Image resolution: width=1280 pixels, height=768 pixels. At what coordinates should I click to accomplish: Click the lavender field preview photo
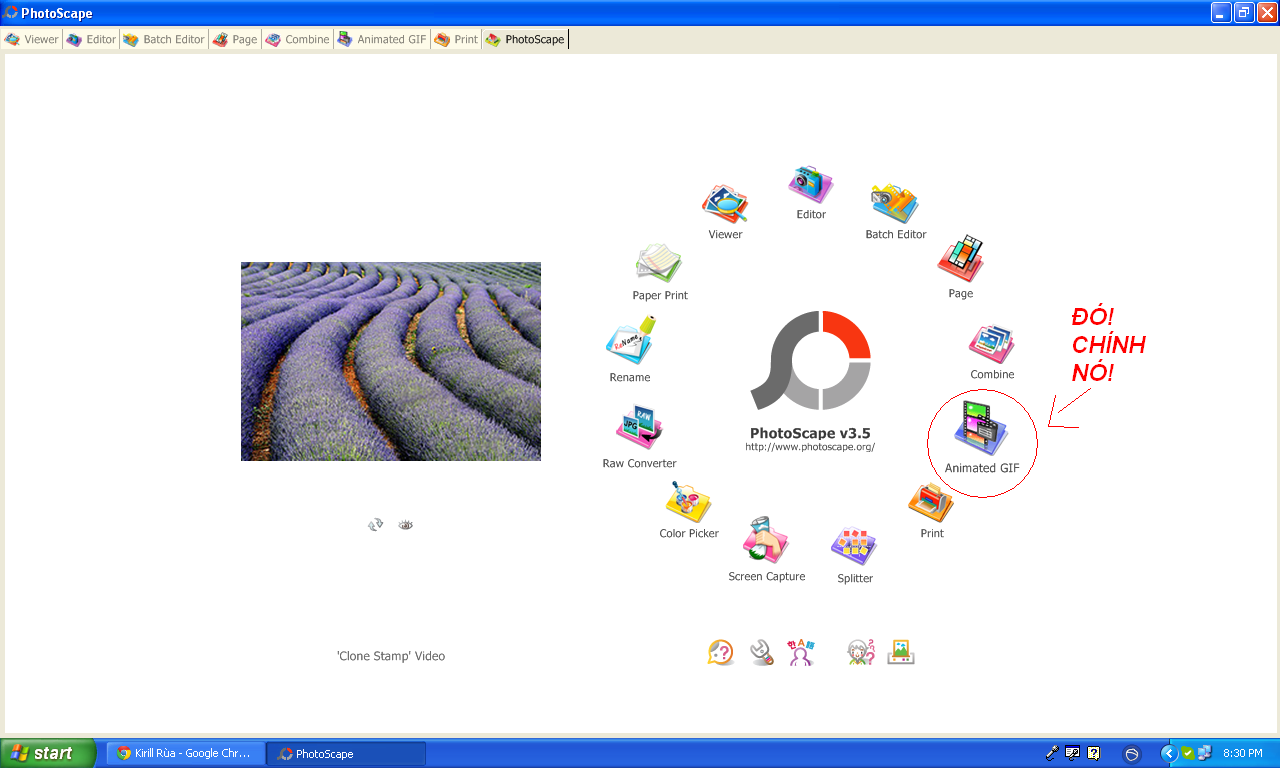click(x=391, y=361)
